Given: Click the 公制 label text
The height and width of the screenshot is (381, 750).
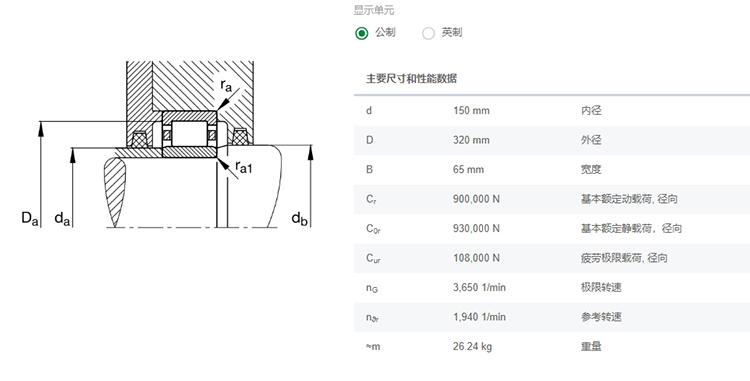Looking at the screenshot, I should coord(385,33).
